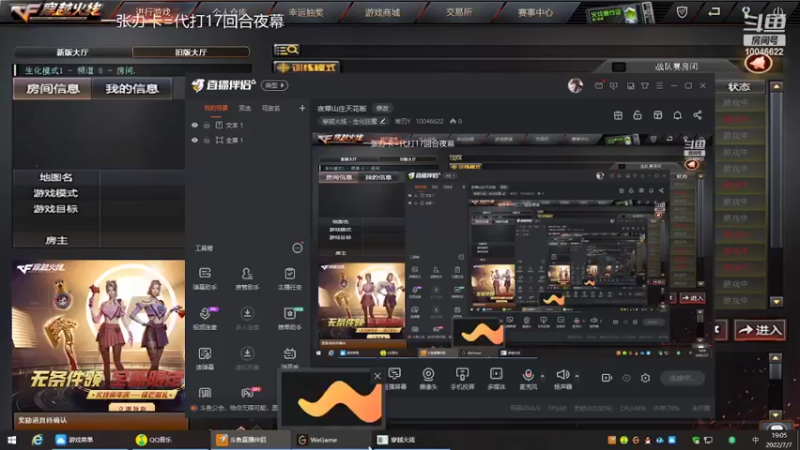Click the TV-shaped toolbox icon
The height and width of the screenshot is (450, 800).
tap(290, 355)
